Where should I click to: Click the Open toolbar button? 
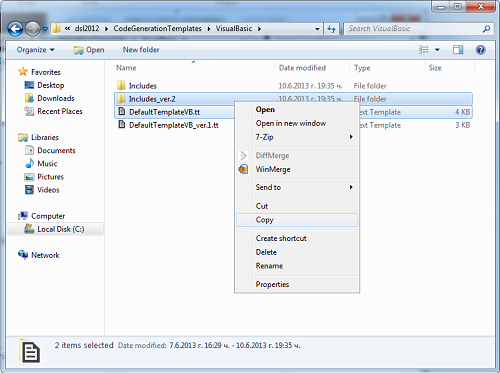tap(89, 50)
